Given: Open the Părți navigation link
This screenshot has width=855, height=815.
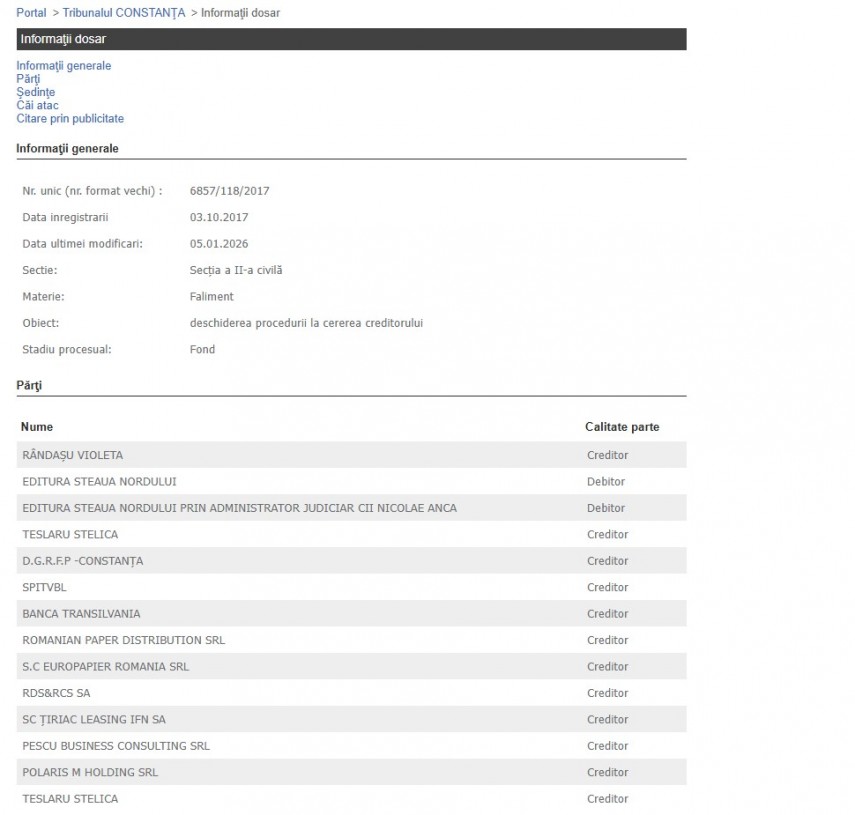Looking at the screenshot, I should (28, 79).
